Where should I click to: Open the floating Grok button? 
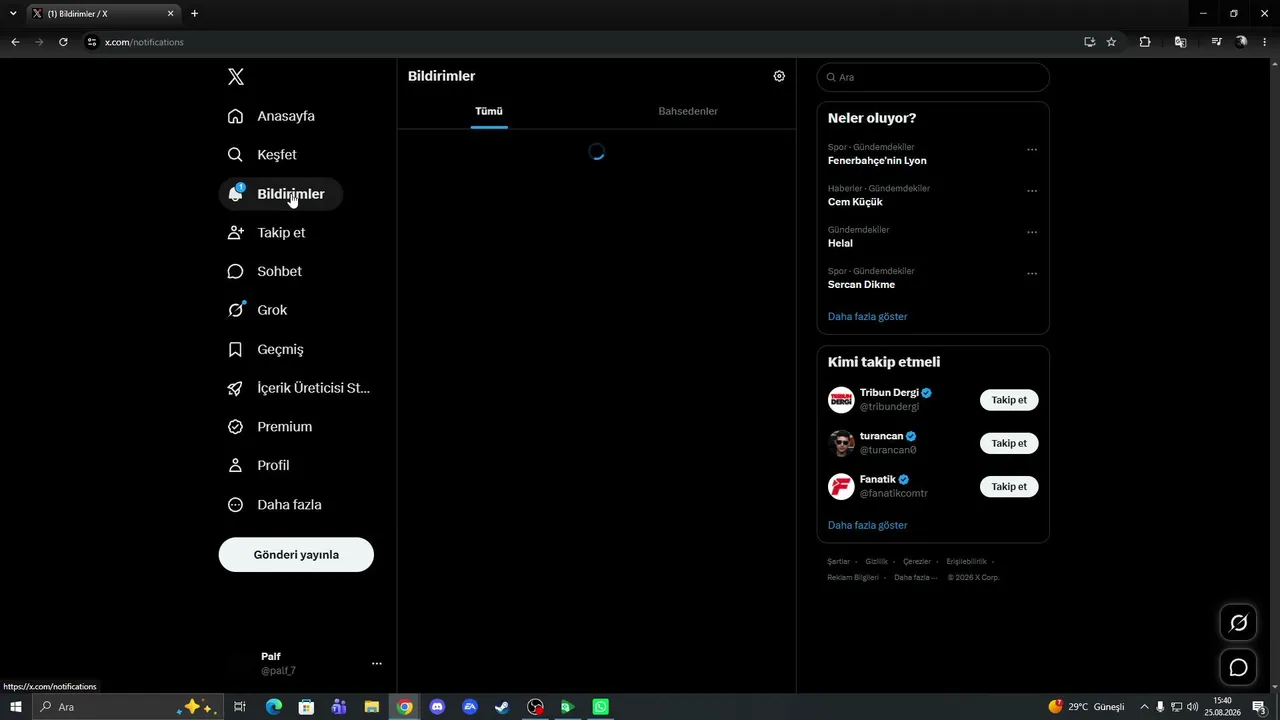pyautogui.click(x=1238, y=623)
